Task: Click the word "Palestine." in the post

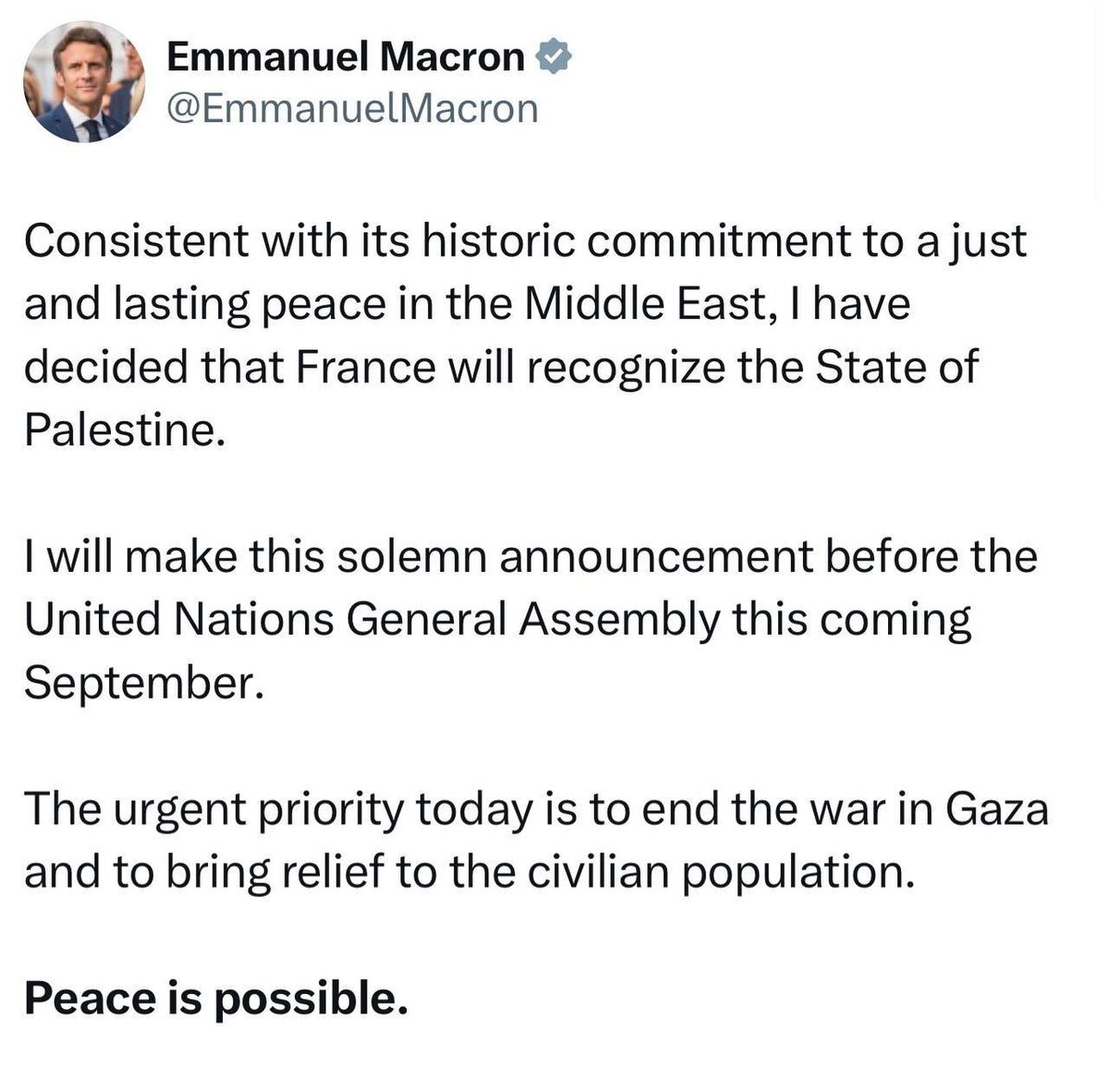Action: (125, 430)
